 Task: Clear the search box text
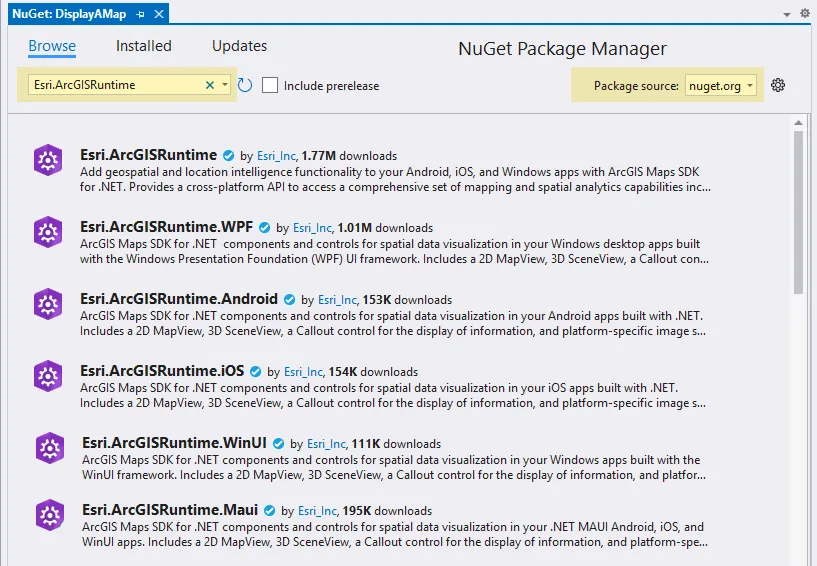pyautogui.click(x=210, y=85)
